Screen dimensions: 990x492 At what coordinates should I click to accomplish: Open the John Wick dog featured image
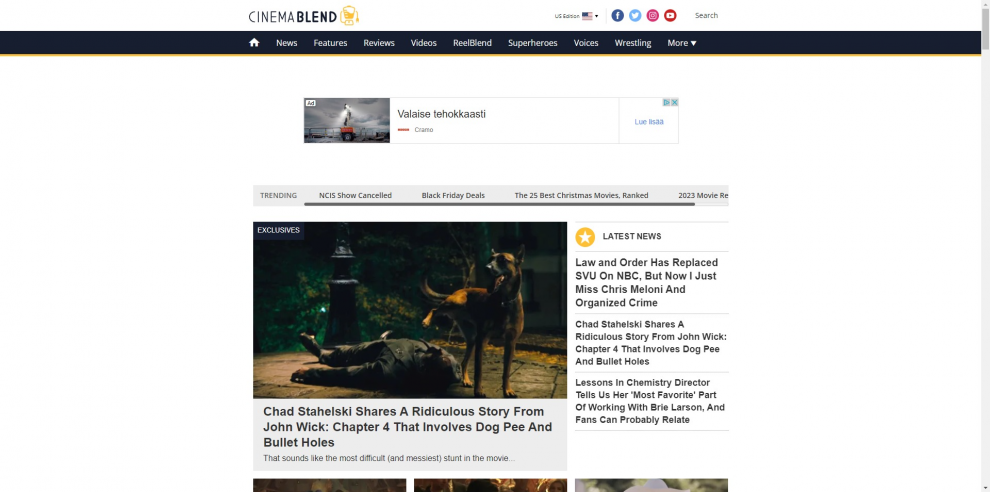(410, 310)
